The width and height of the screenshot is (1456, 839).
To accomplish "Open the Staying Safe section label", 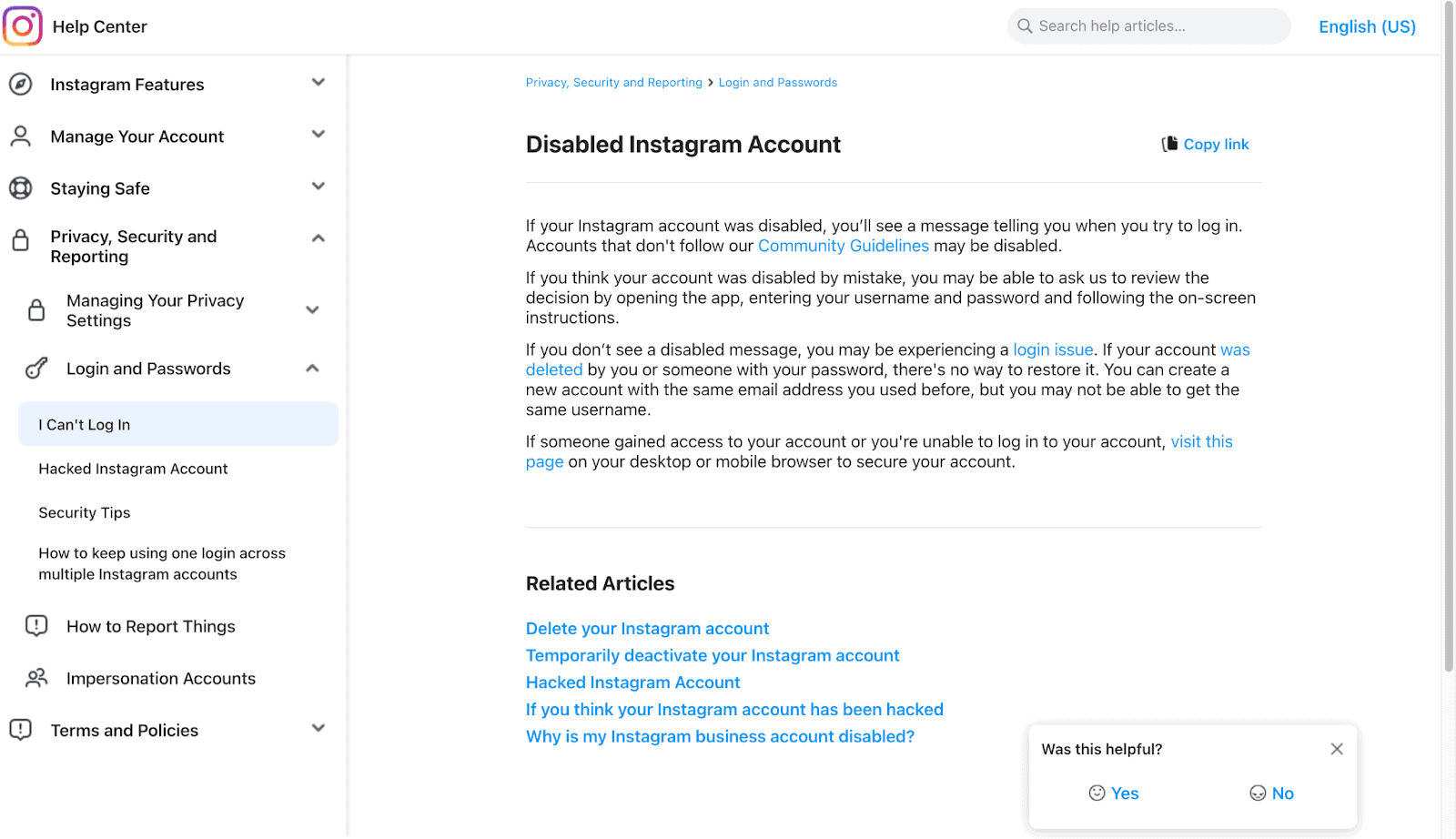I will click(x=100, y=188).
